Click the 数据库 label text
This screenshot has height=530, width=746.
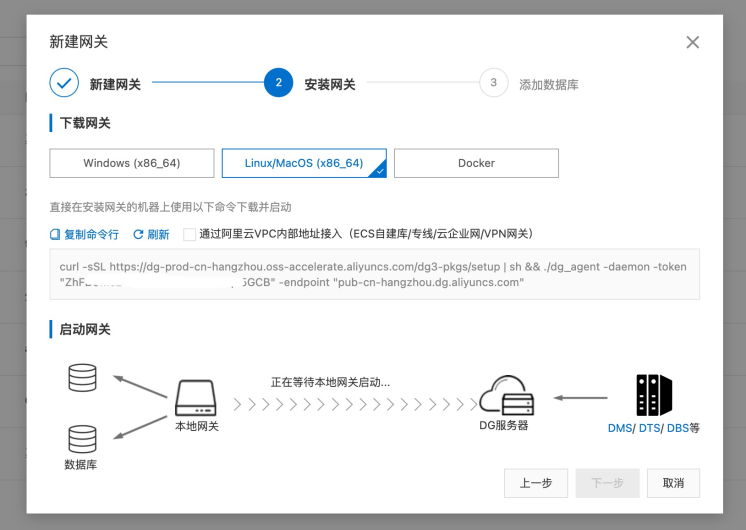click(x=80, y=464)
